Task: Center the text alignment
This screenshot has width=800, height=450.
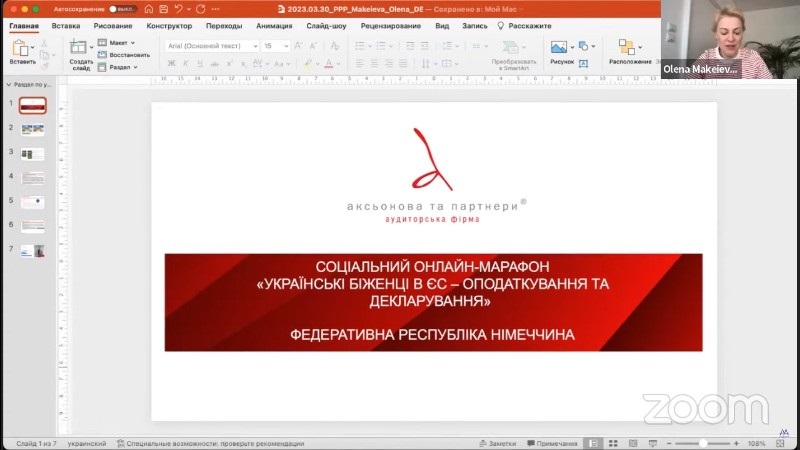Action: (374, 64)
